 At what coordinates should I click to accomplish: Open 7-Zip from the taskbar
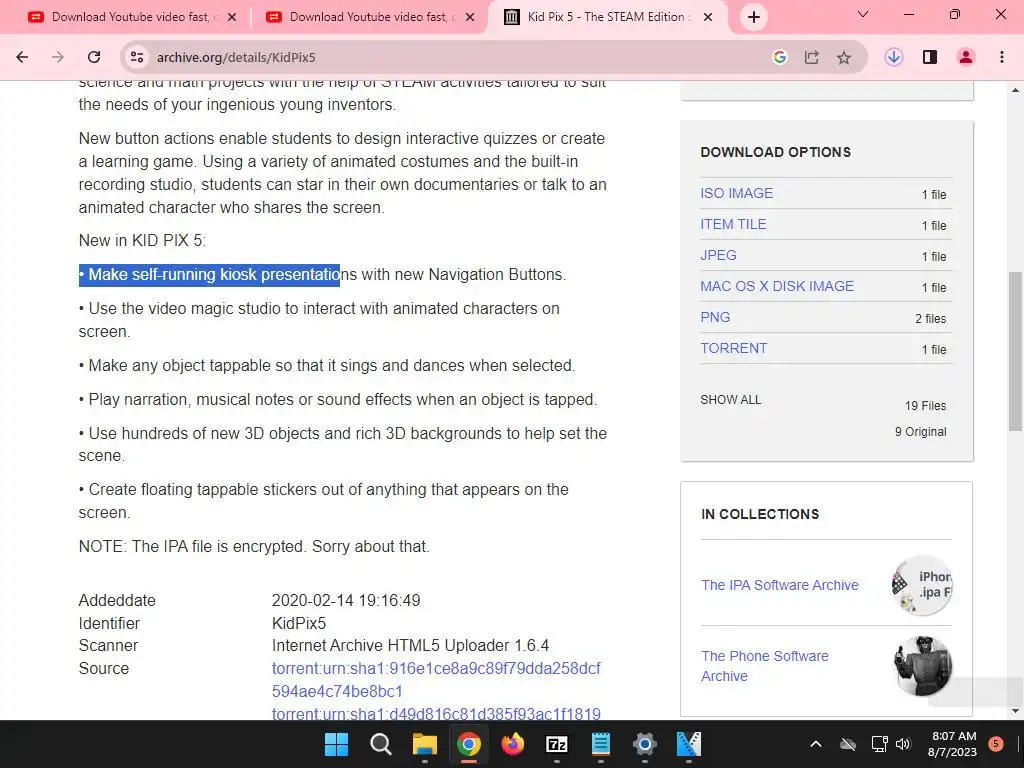(x=556, y=744)
